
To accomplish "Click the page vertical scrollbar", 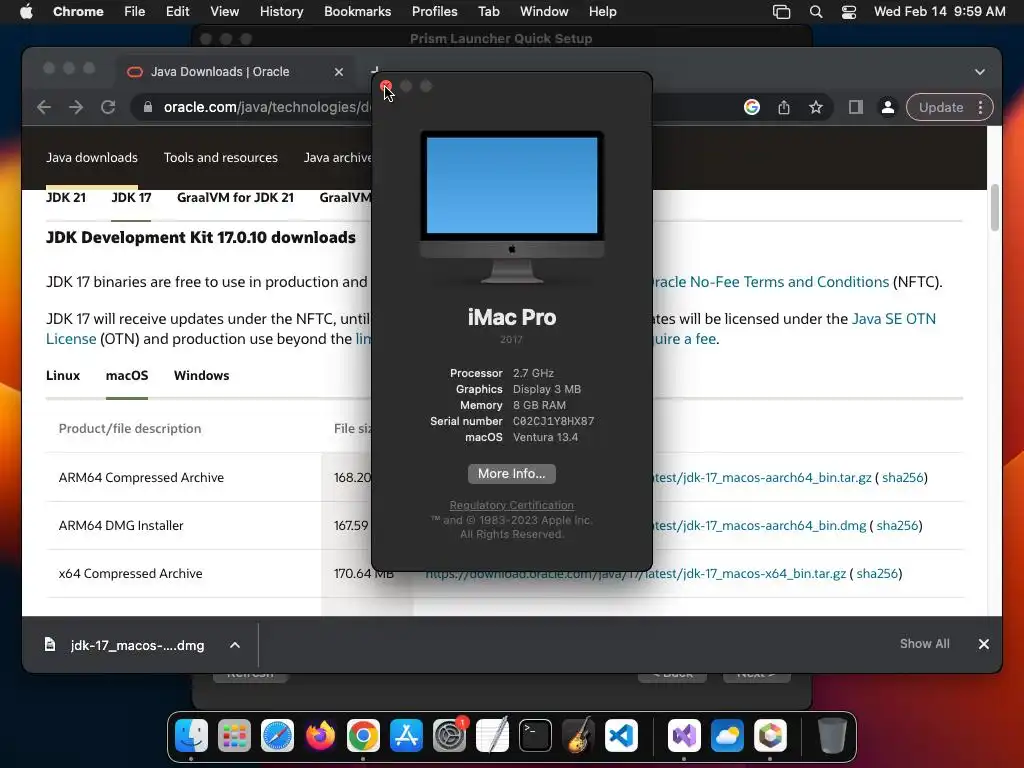I will [x=995, y=208].
